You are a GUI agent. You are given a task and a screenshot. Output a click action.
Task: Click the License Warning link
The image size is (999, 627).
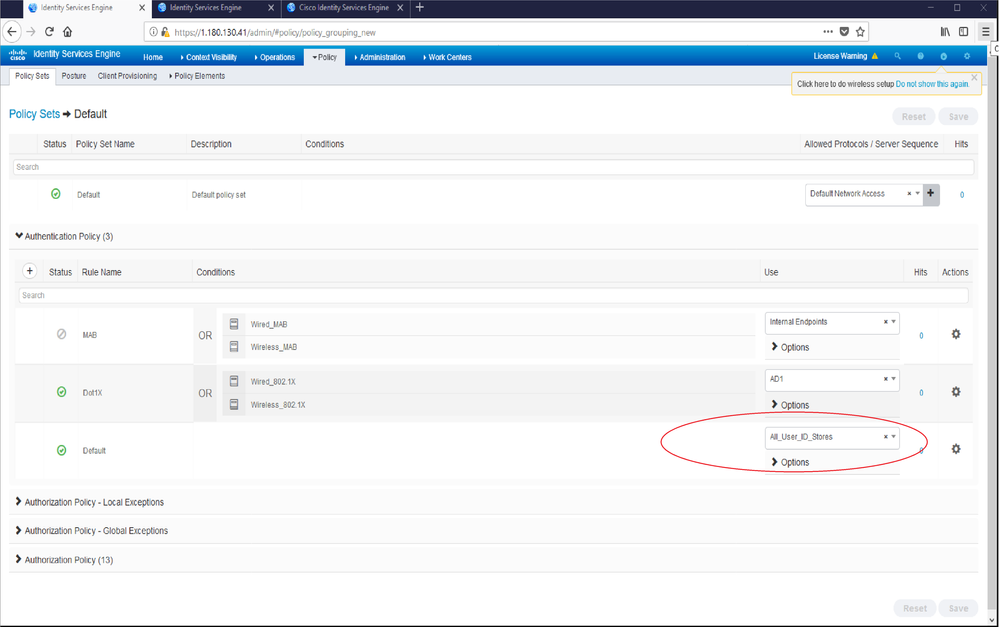pos(840,56)
